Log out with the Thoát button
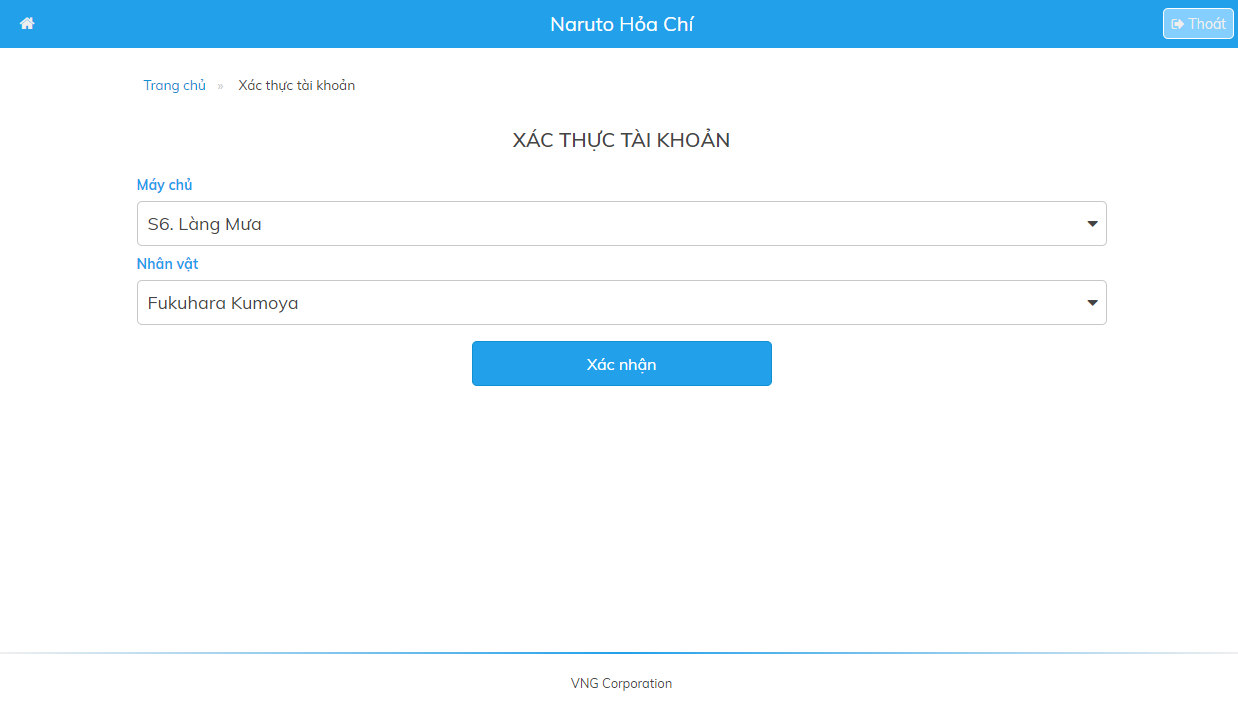 [x=1198, y=24]
